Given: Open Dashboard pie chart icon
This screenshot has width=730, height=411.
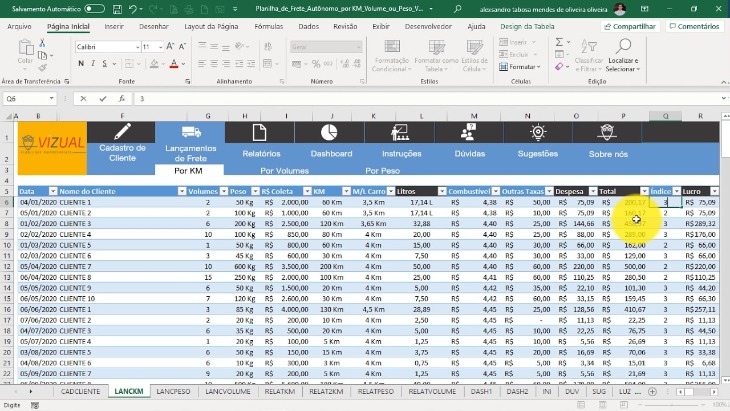Looking at the screenshot, I should (329, 132).
